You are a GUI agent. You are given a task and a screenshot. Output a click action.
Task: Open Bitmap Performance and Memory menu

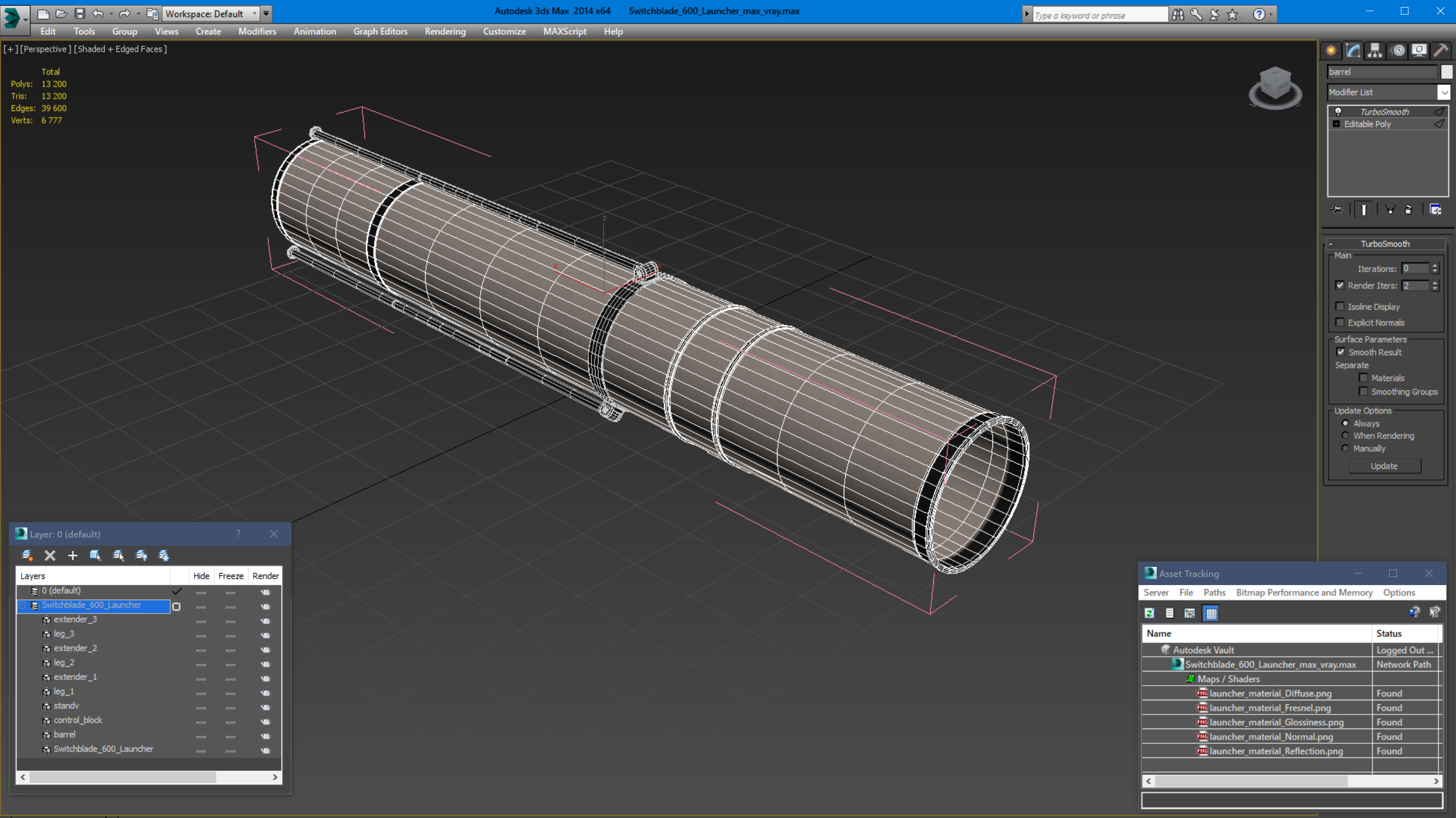point(1304,592)
